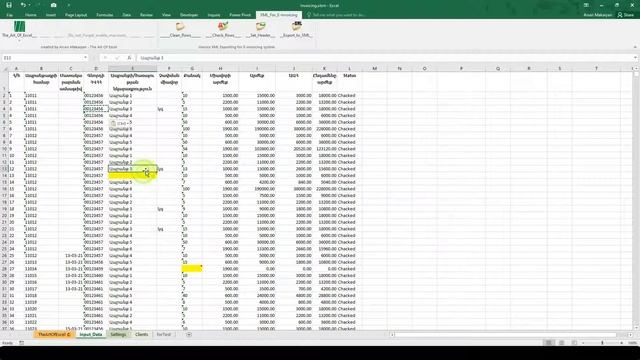Click the Save icon in the title bar
Image resolution: width=640 pixels, height=360 pixels.
coord(9,5)
